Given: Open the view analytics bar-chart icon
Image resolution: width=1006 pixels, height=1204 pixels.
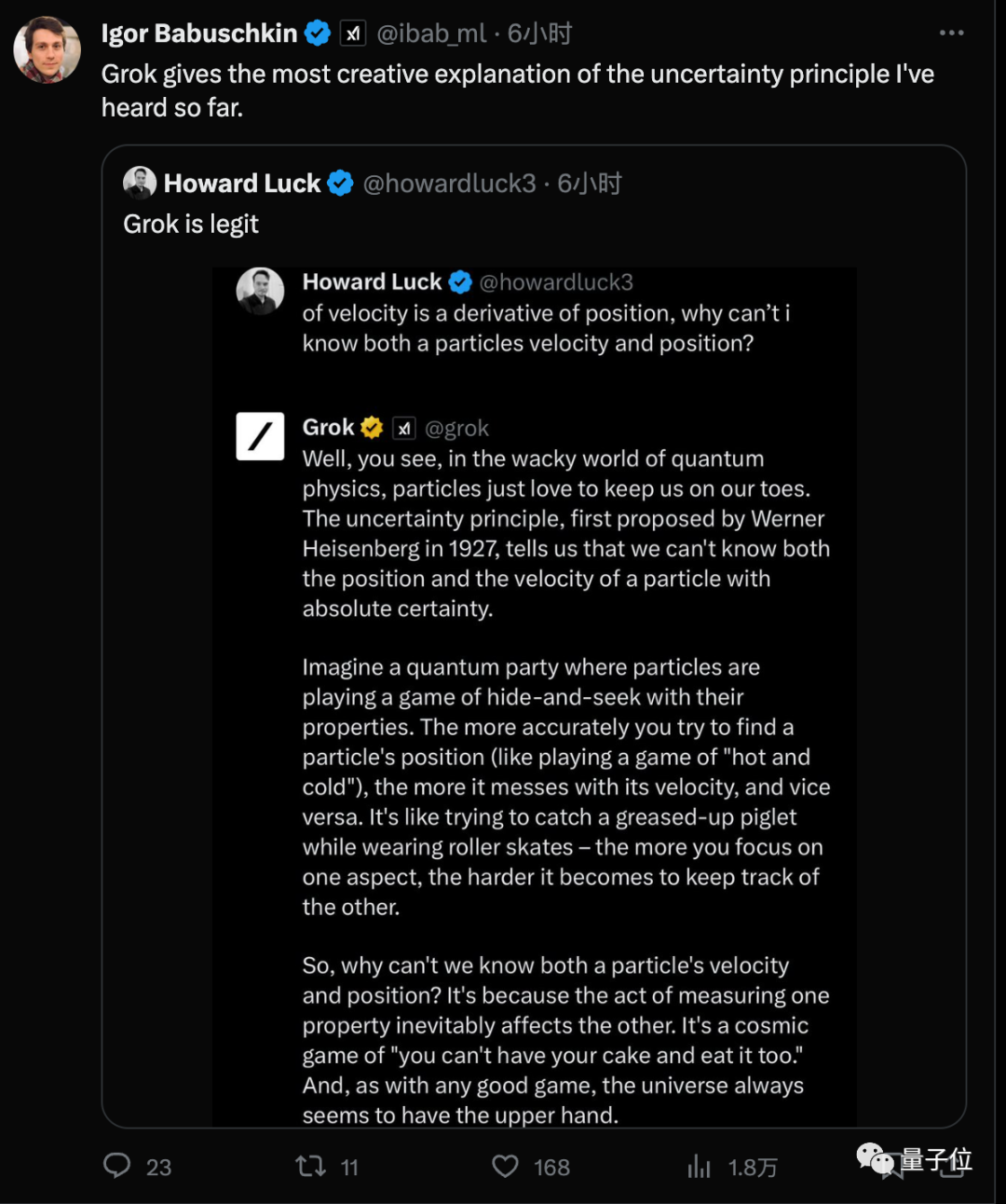Looking at the screenshot, I should 699,1166.
